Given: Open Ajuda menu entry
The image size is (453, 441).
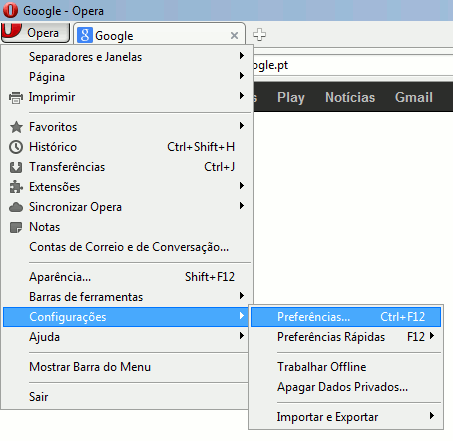Looking at the screenshot, I should pyautogui.click(x=126, y=337).
